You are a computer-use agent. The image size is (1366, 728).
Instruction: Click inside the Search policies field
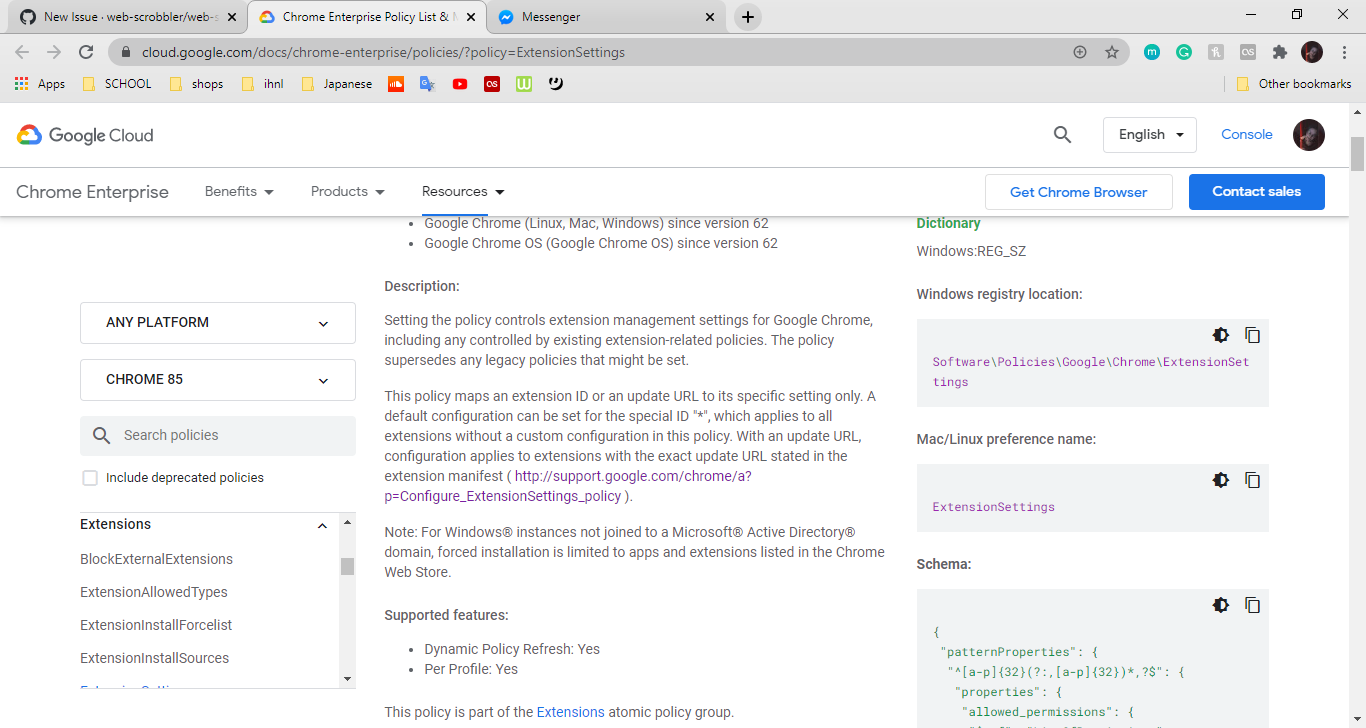pyautogui.click(x=217, y=435)
